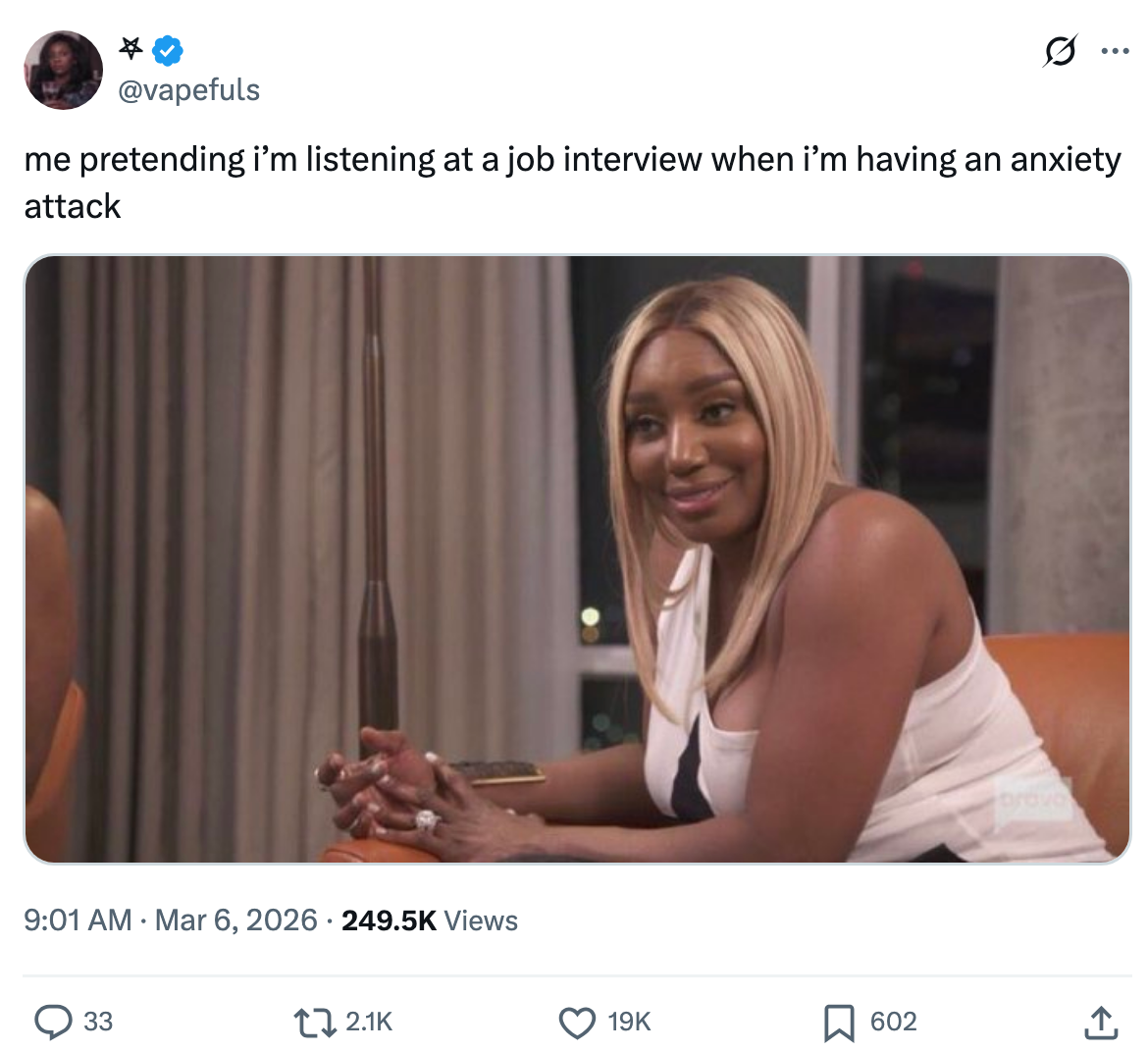This screenshot has width=1148, height=1051.
Task: Click the 19K likes count
Action: (x=630, y=1022)
